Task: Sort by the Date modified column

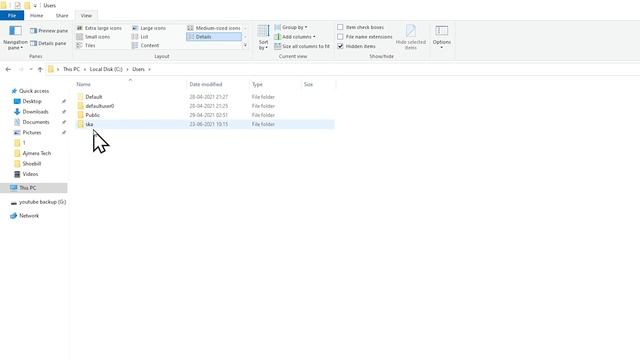Action: (206, 84)
